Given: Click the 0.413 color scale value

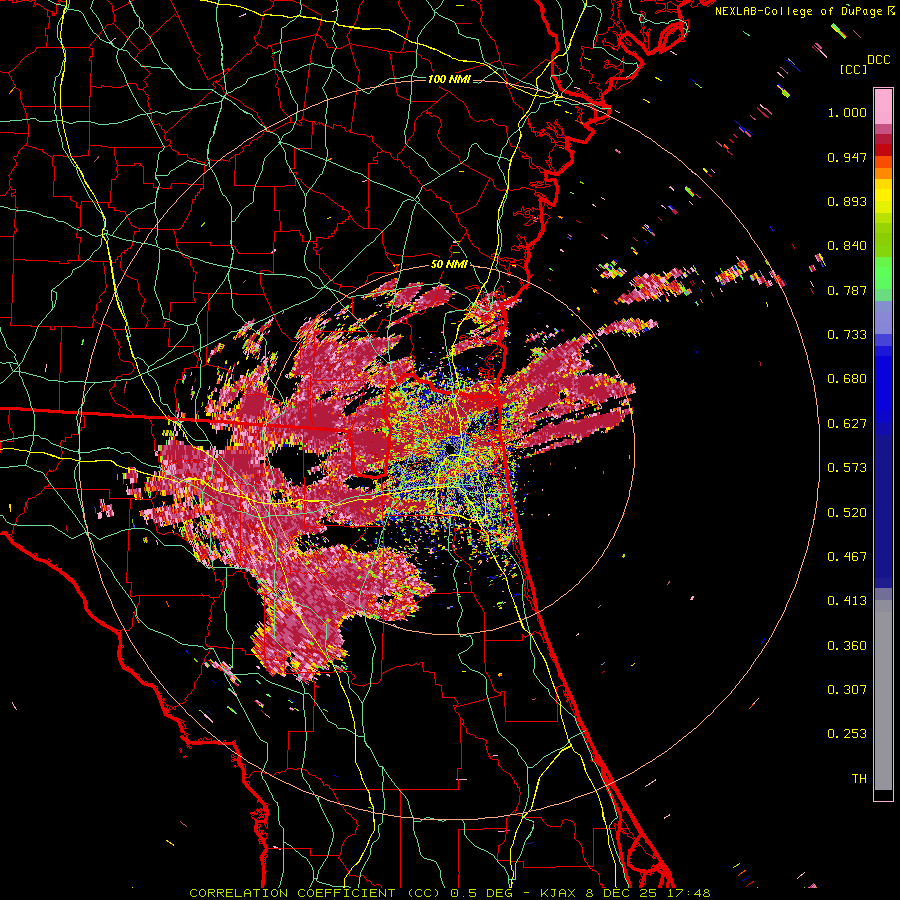Looking at the screenshot, I should pyautogui.click(x=847, y=601).
